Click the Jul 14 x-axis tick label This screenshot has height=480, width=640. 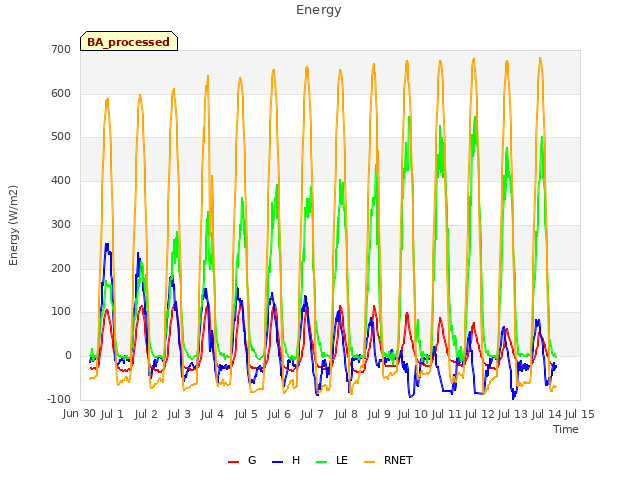coord(547,414)
